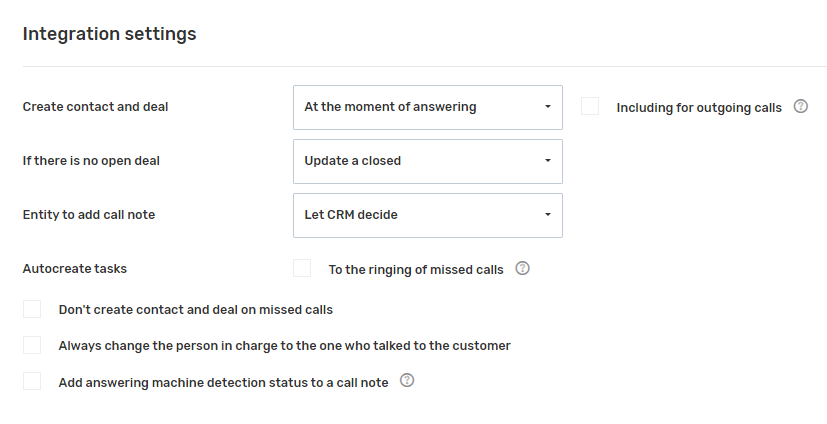Show help for answering machine detection status
The height and width of the screenshot is (424, 827).
[x=407, y=381]
